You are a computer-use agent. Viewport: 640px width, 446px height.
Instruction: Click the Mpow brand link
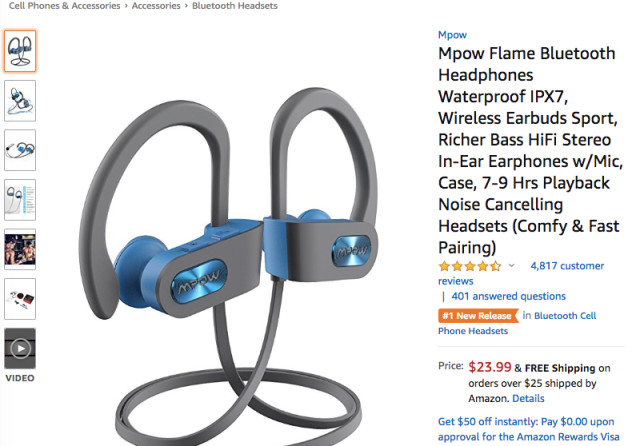pos(452,35)
